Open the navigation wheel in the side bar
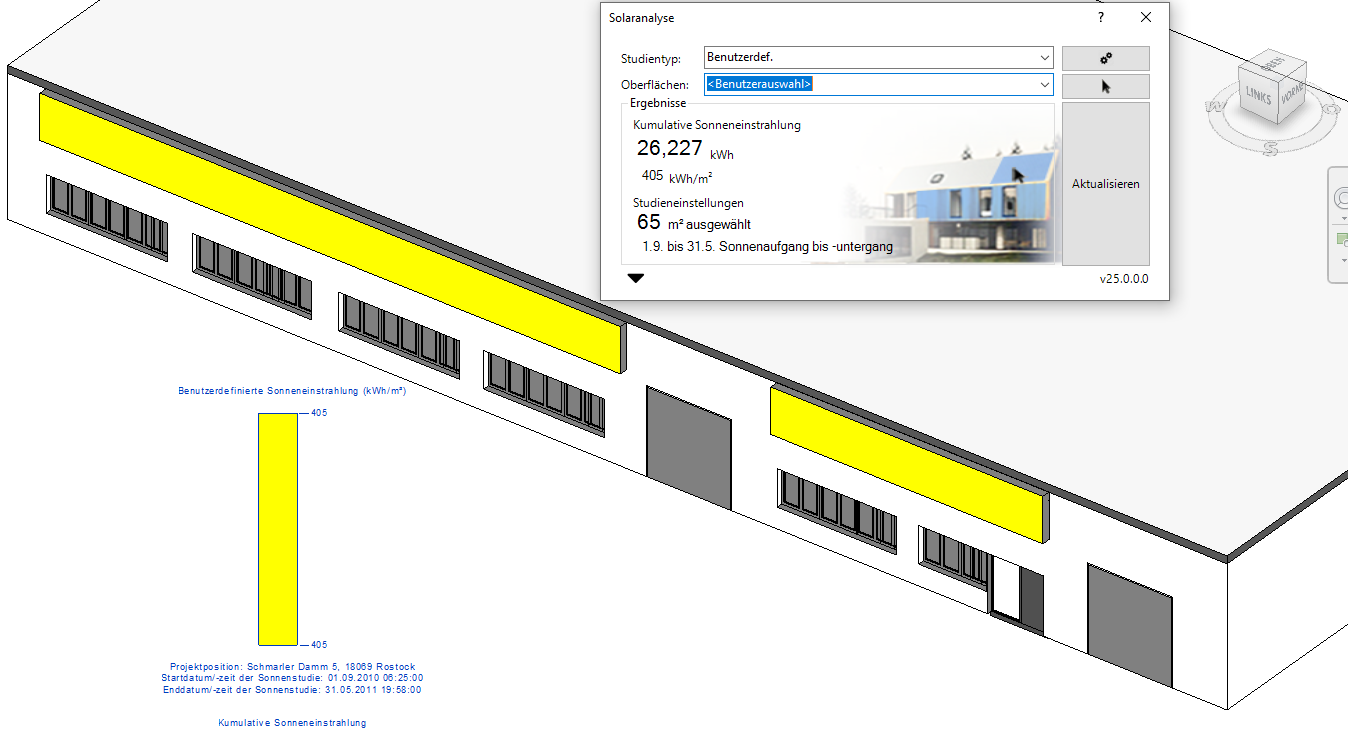This screenshot has width=1348, height=735. pyautogui.click(x=1340, y=198)
